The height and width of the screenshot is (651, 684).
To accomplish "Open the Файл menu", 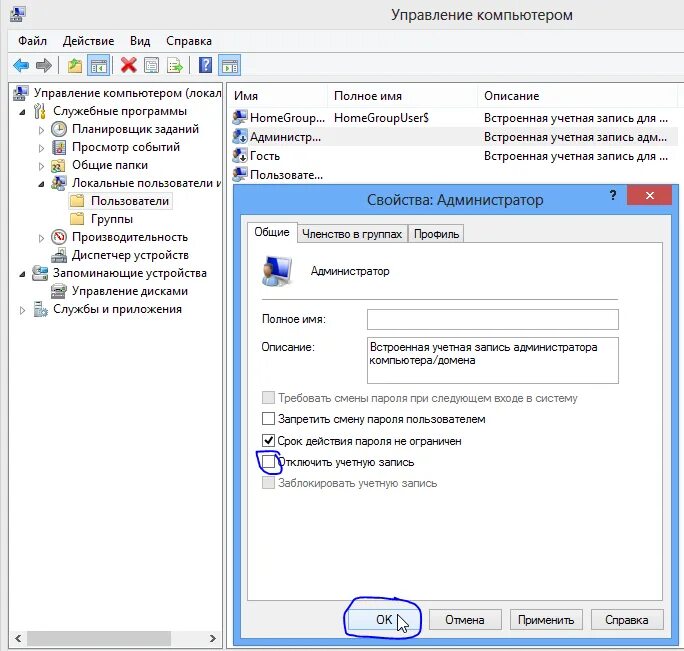I will coord(32,41).
